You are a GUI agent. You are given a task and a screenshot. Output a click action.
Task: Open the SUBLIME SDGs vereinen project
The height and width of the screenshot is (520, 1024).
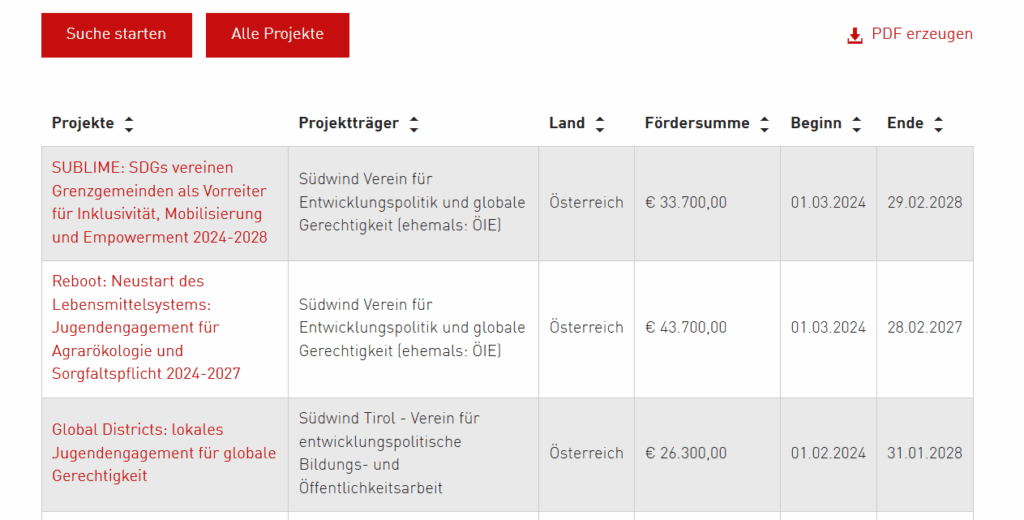coord(159,203)
